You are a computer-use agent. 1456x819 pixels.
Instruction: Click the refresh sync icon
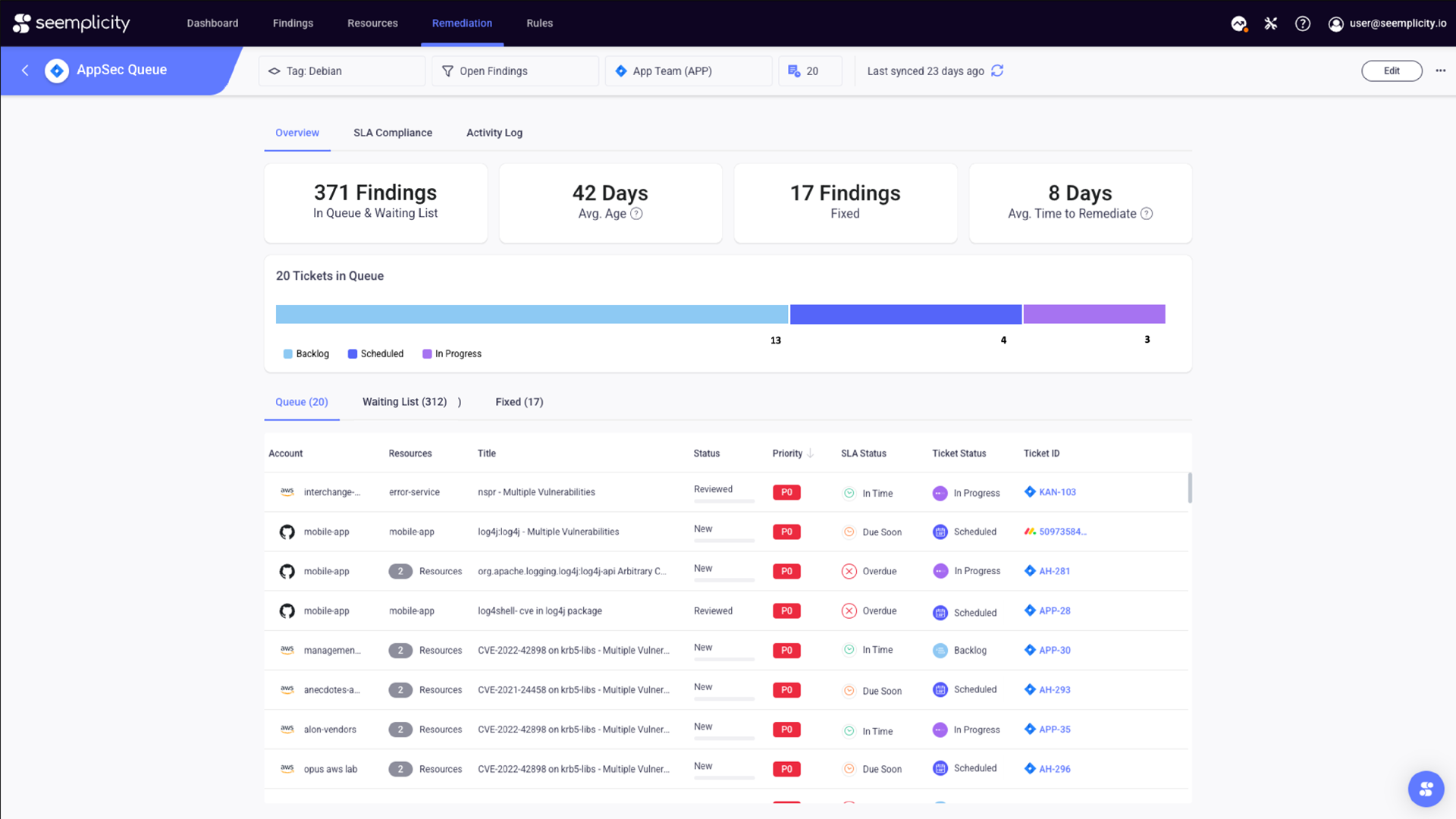[997, 71]
